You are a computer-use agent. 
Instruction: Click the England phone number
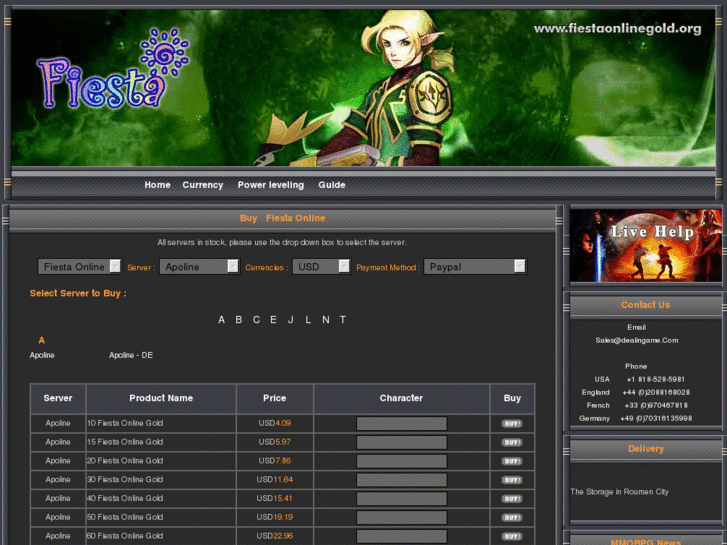656,392
